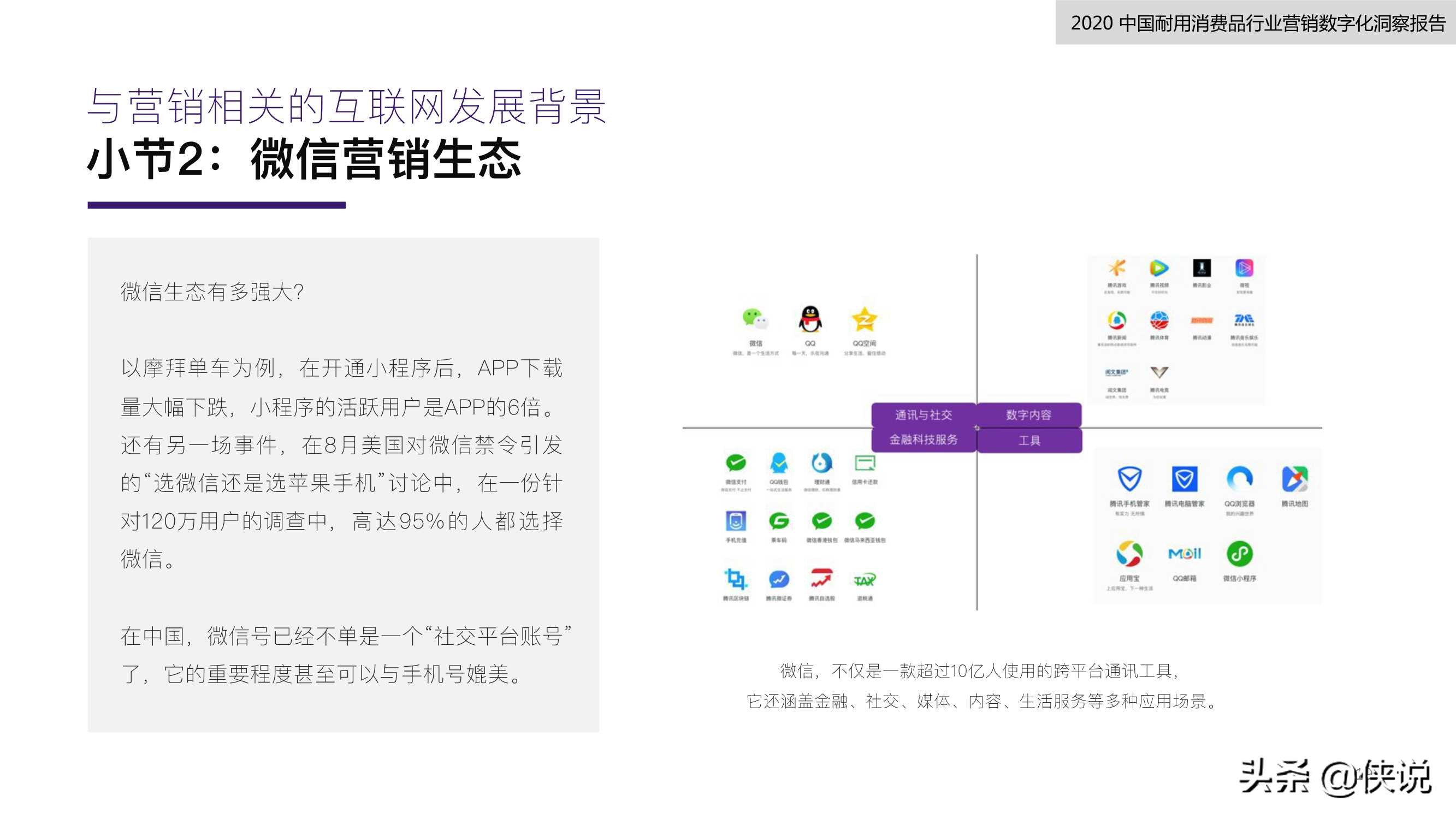Screen dimensions: 1456x819
Task: Click the subtitle 小节2：微信营销生态
Action: (x=304, y=159)
